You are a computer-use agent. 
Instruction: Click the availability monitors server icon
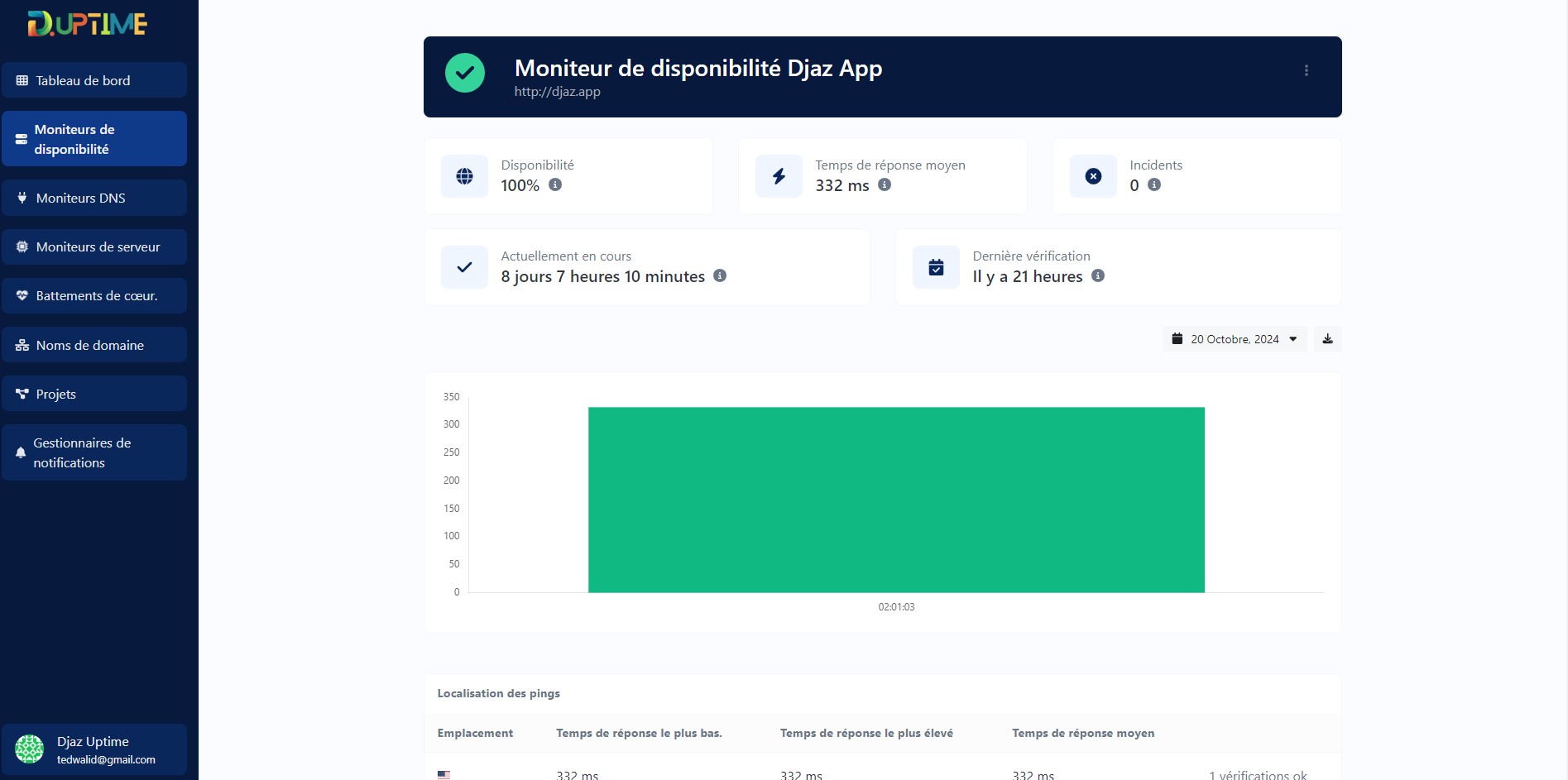tap(22, 139)
